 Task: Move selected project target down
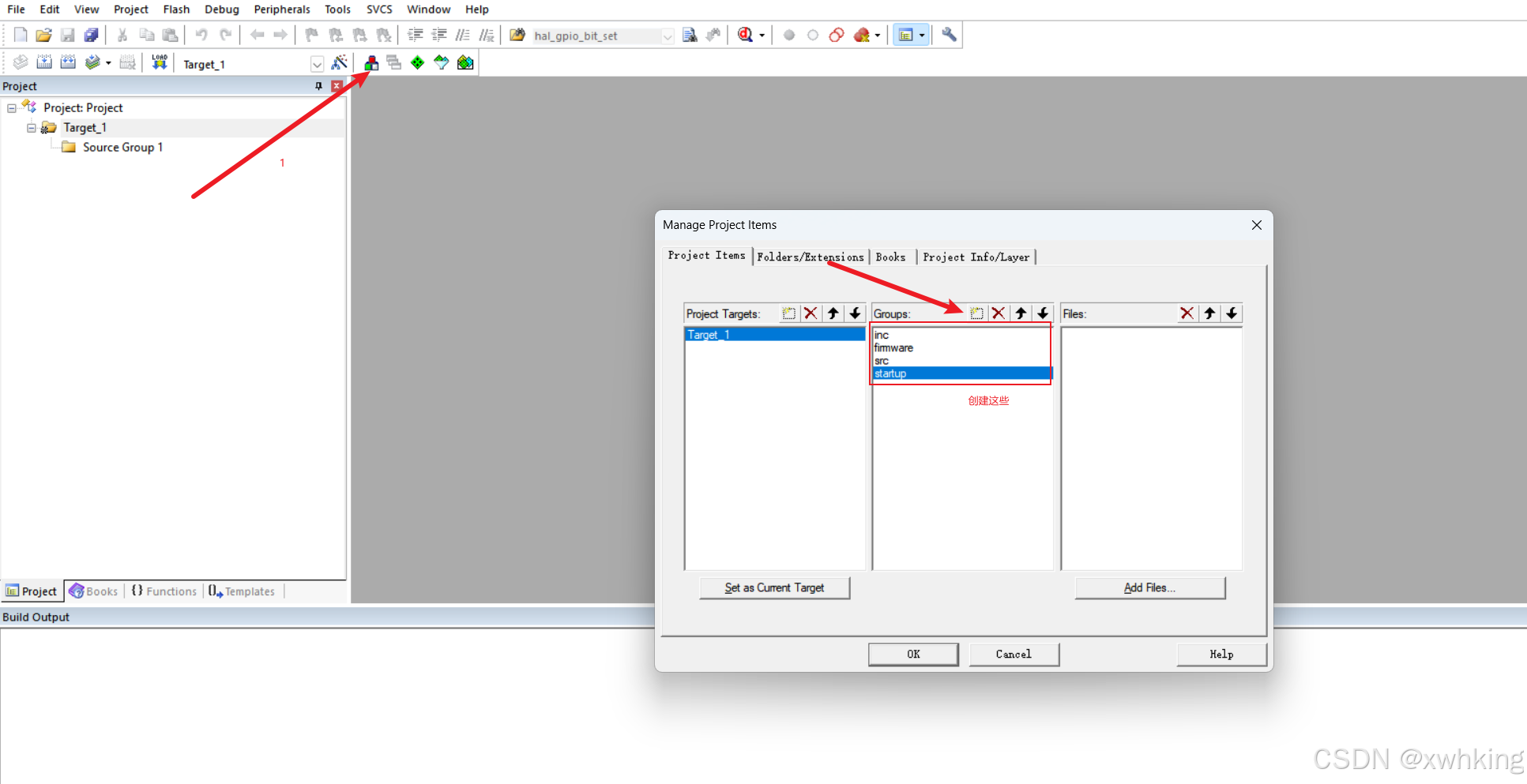(x=855, y=313)
